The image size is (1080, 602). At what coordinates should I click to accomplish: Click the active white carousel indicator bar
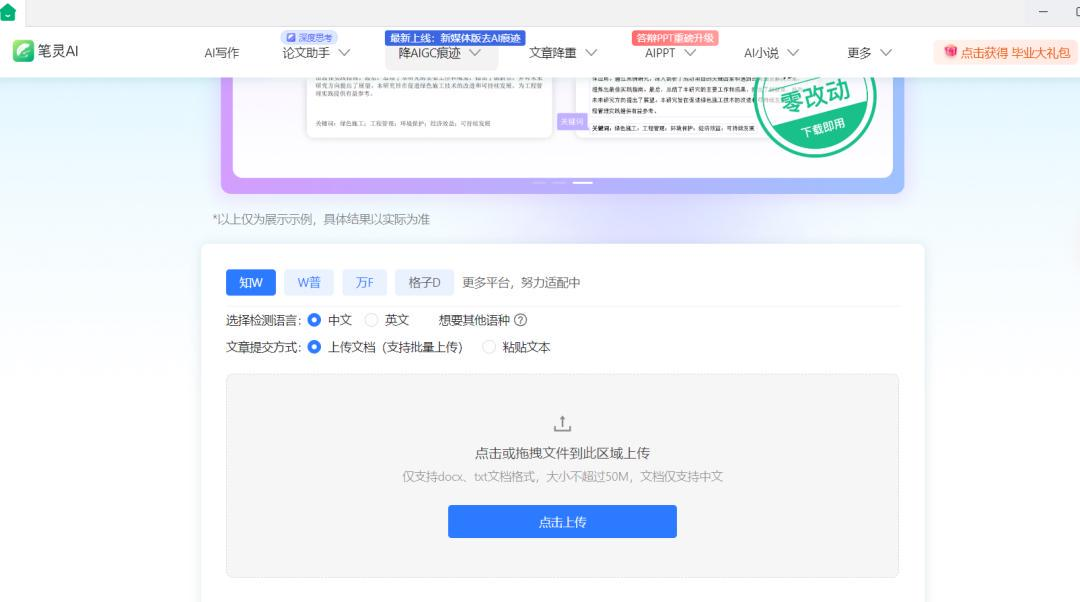[583, 183]
